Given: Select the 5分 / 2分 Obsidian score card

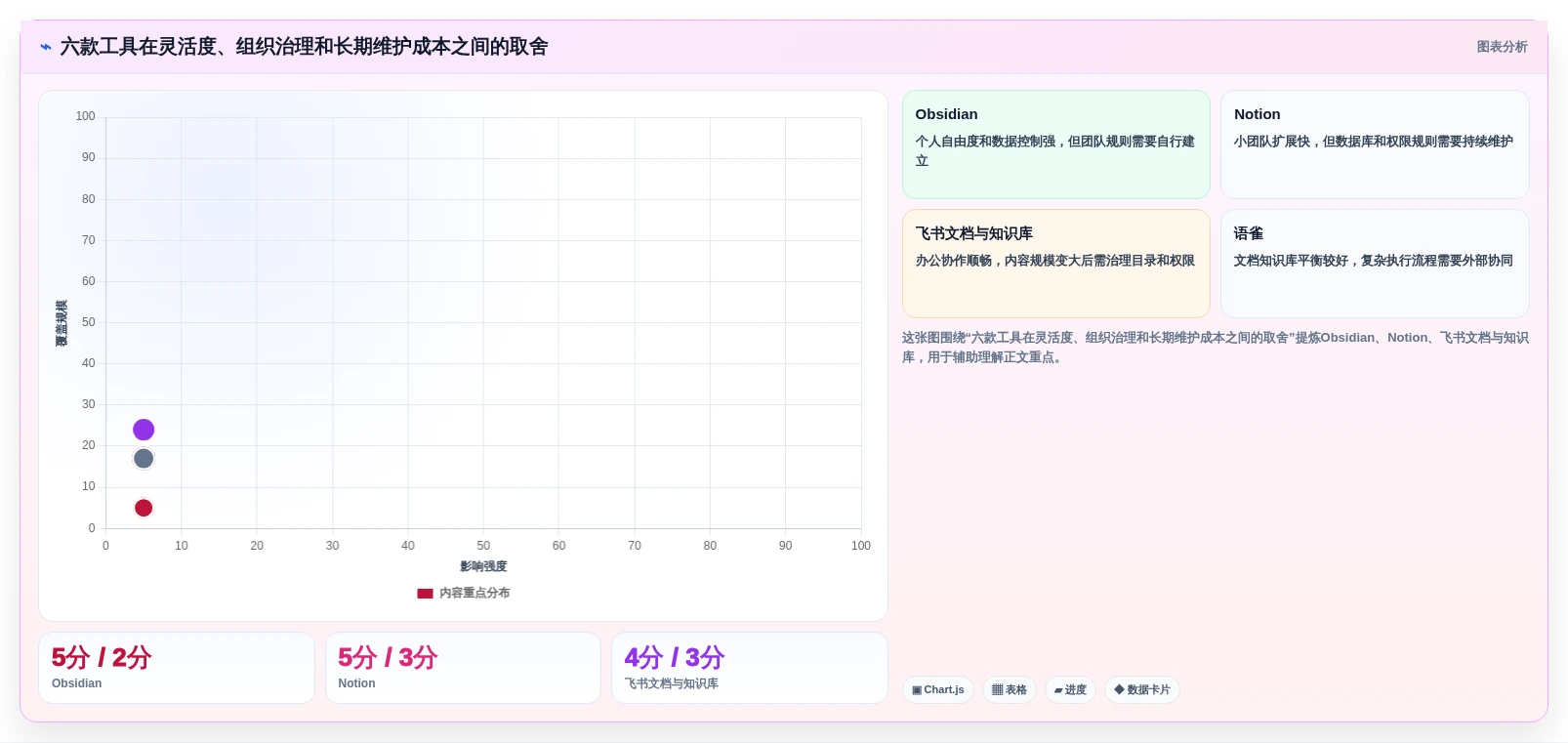Looking at the screenshot, I should coord(177,668).
